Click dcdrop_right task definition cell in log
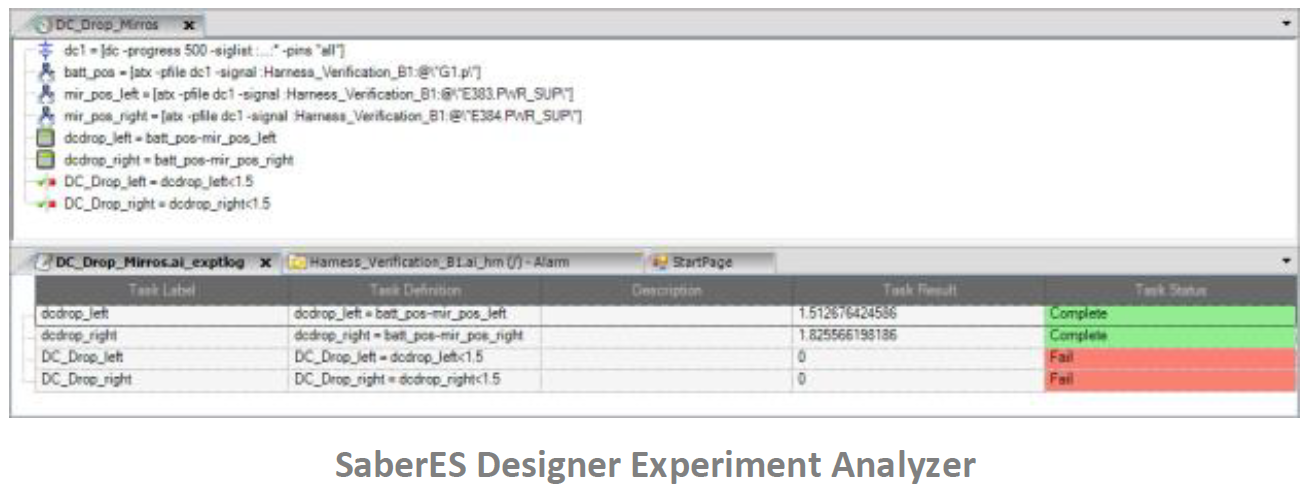The height and width of the screenshot is (489, 1303). pos(415,336)
